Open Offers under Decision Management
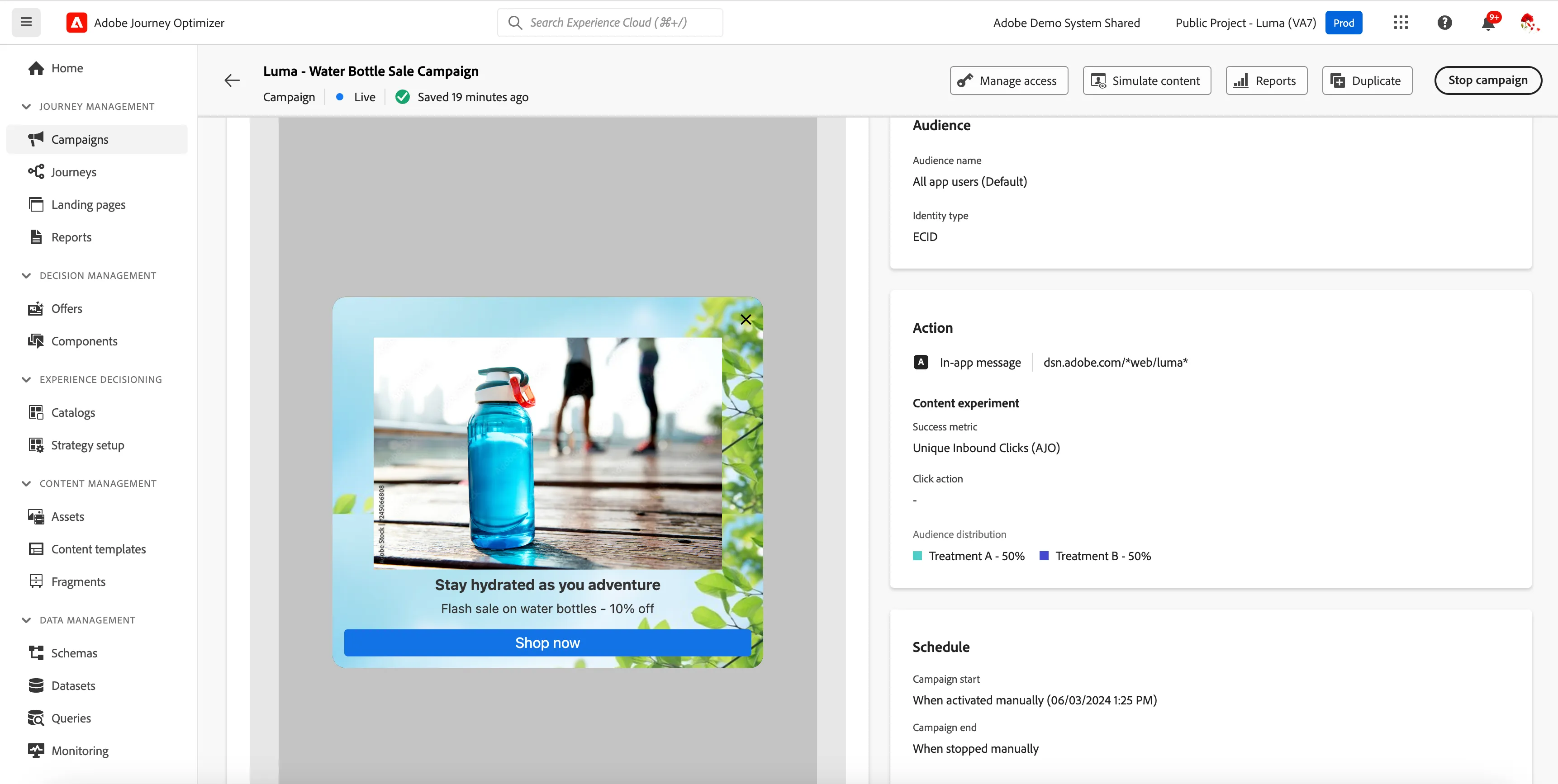Image resolution: width=1558 pixels, height=784 pixels. 97,308
